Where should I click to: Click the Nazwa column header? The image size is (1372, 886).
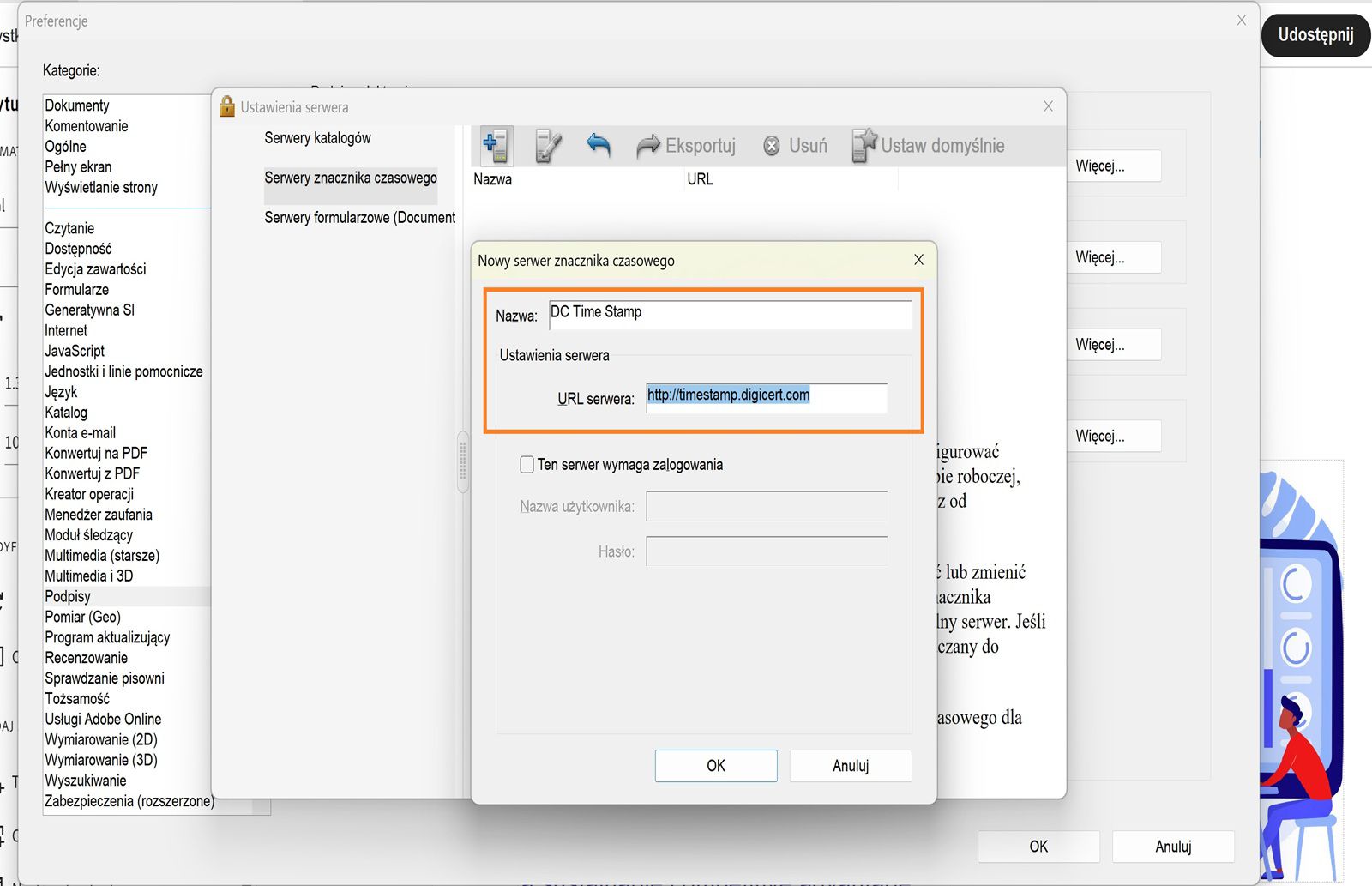point(493,179)
